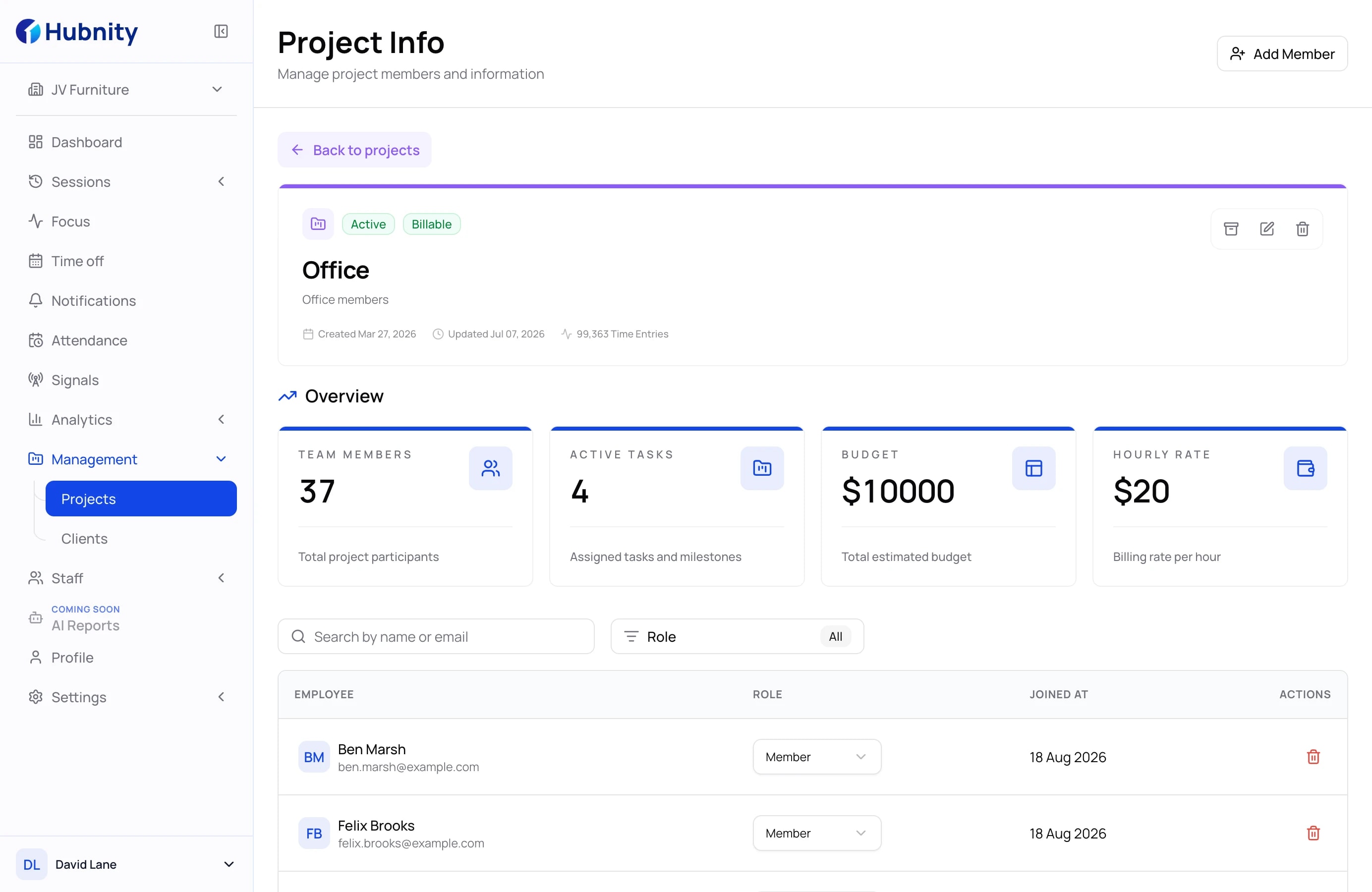Click the Settings gear icon
Image resolution: width=1372 pixels, height=892 pixels.
(x=36, y=697)
